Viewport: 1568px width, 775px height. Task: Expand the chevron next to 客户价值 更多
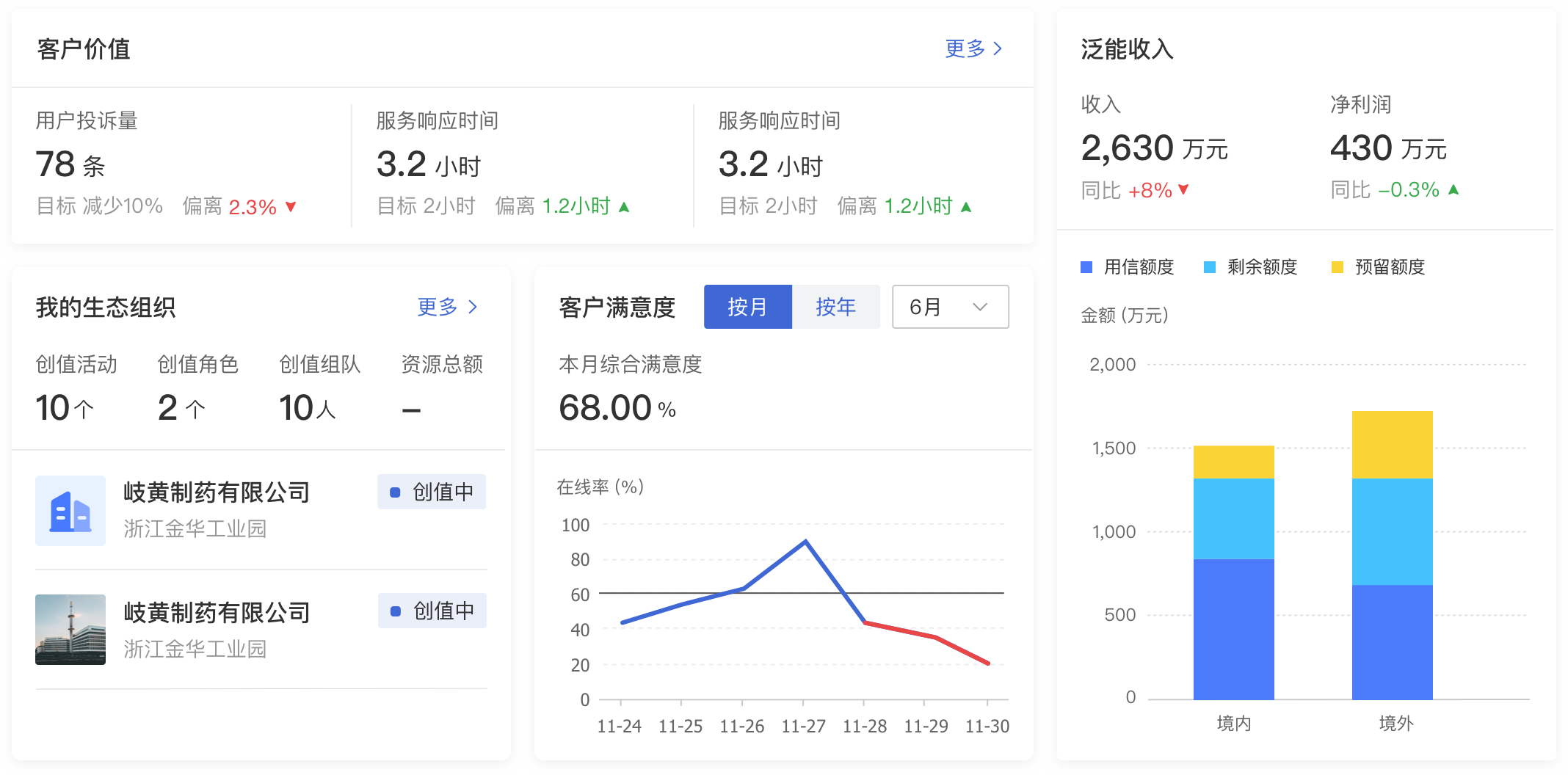[998, 48]
